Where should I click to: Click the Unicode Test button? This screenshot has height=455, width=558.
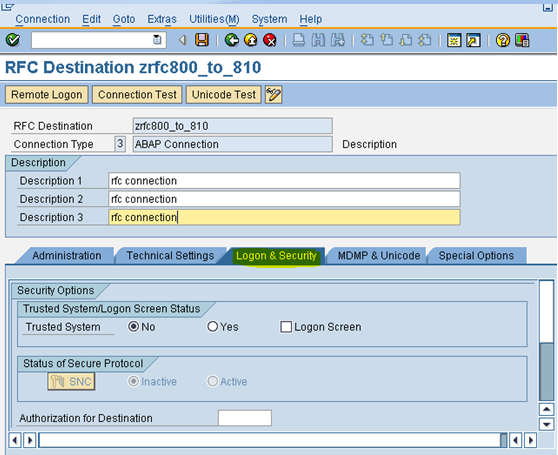pyautogui.click(x=223, y=95)
